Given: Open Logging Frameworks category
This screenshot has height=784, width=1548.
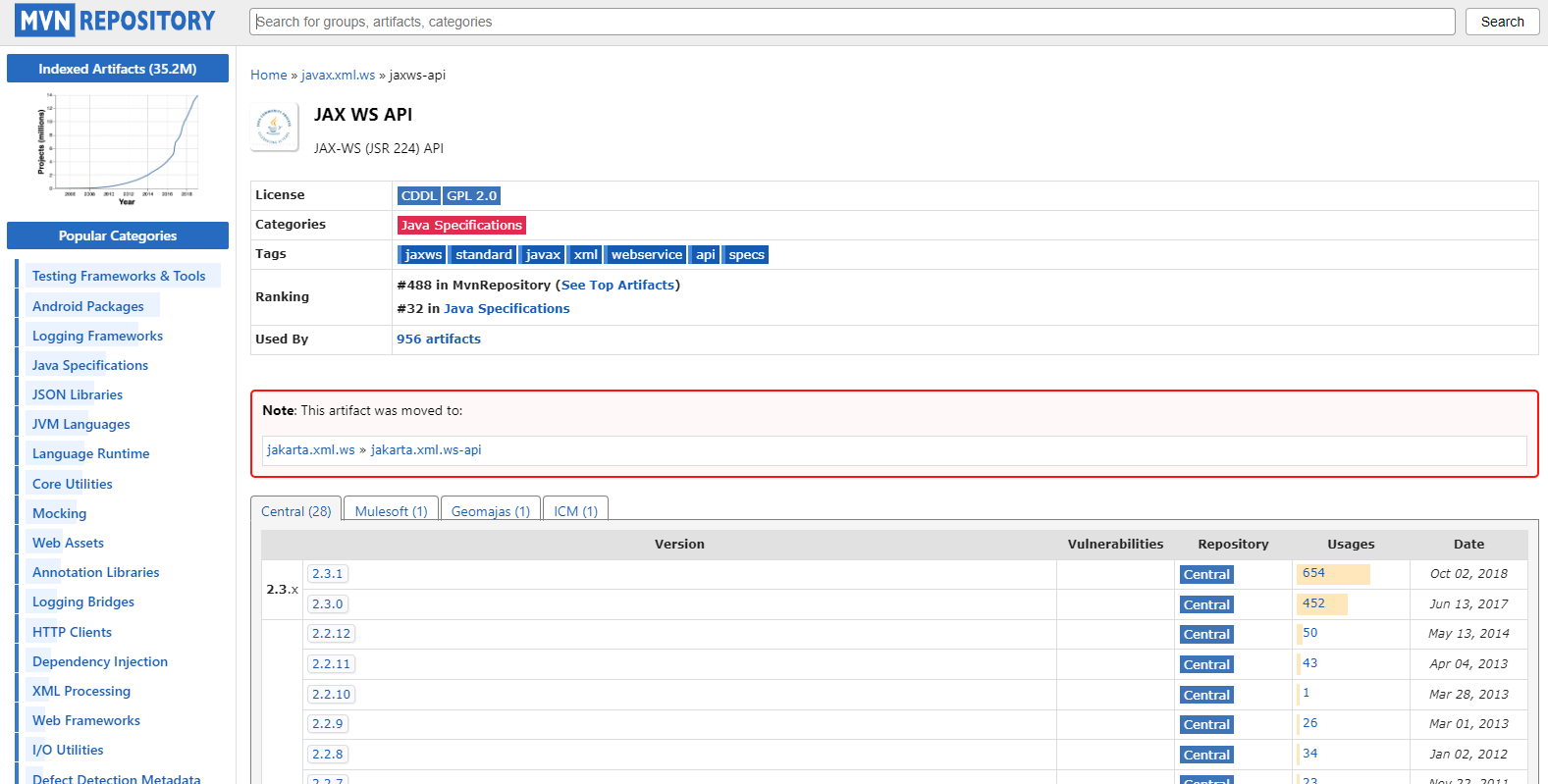Looking at the screenshot, I should (x=97, y=336).
